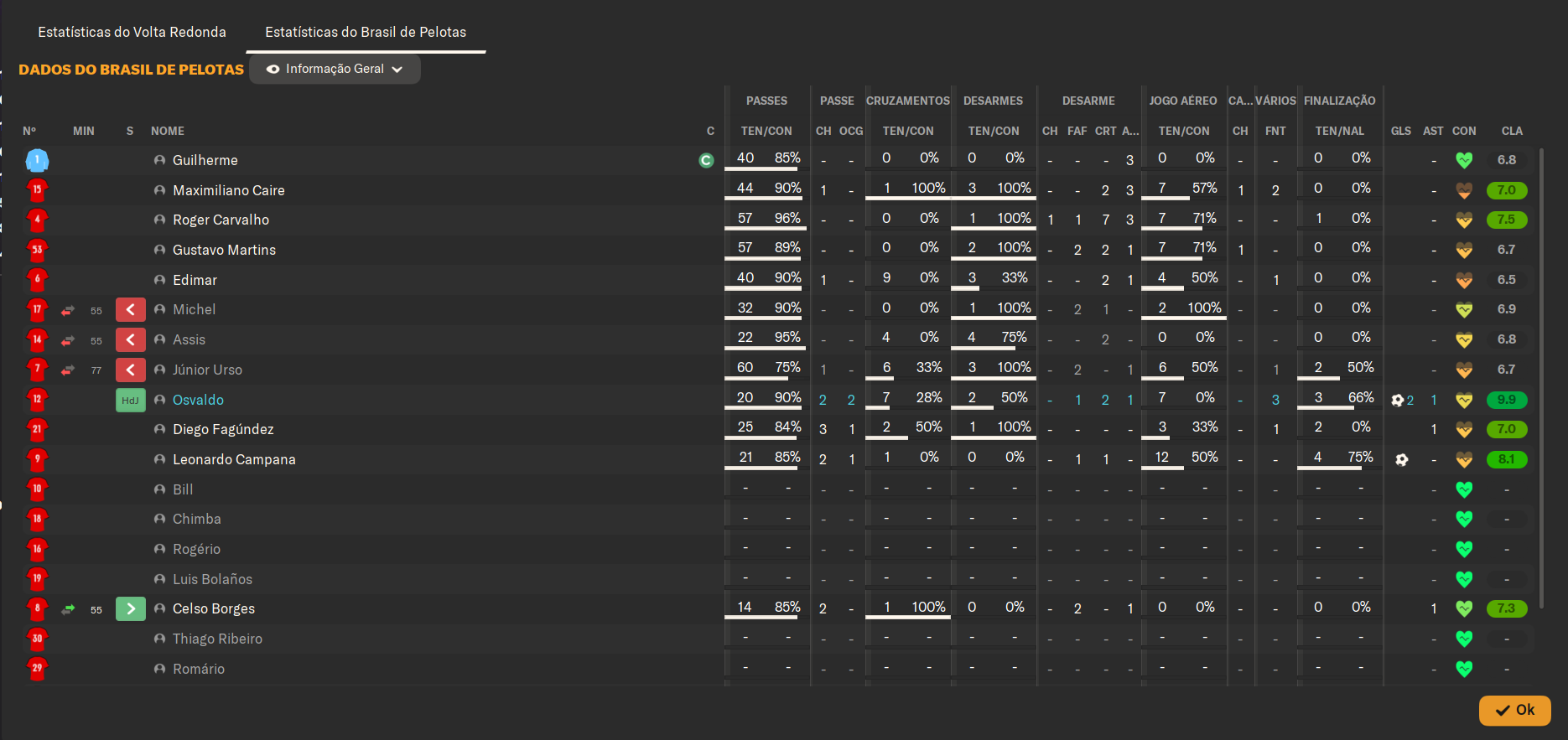Screen dimensions: 1568x740
Task: Click Gustavo Martins' number 33 shirt icon
Action: (x=37, y=250)
